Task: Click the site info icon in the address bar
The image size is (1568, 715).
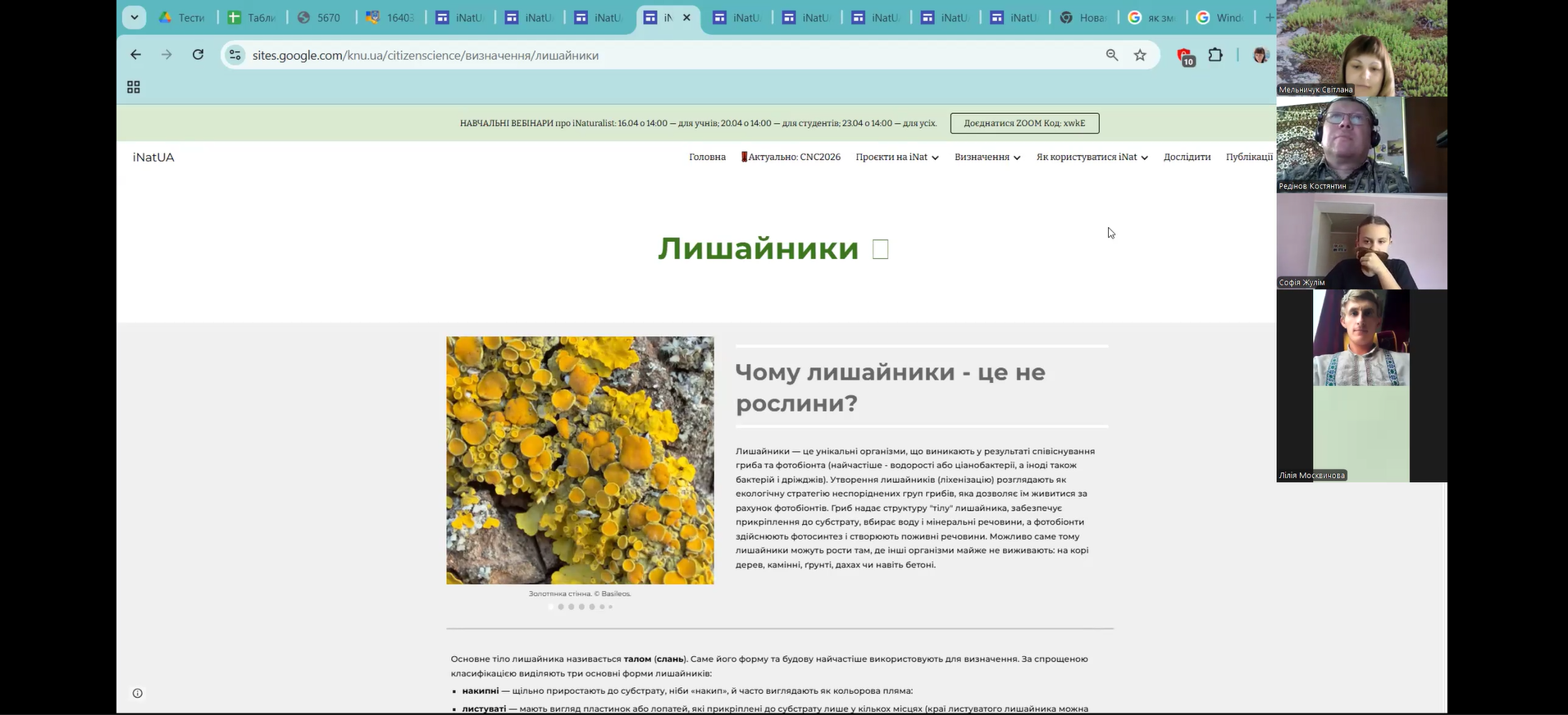Action: (x=235, y=55)
